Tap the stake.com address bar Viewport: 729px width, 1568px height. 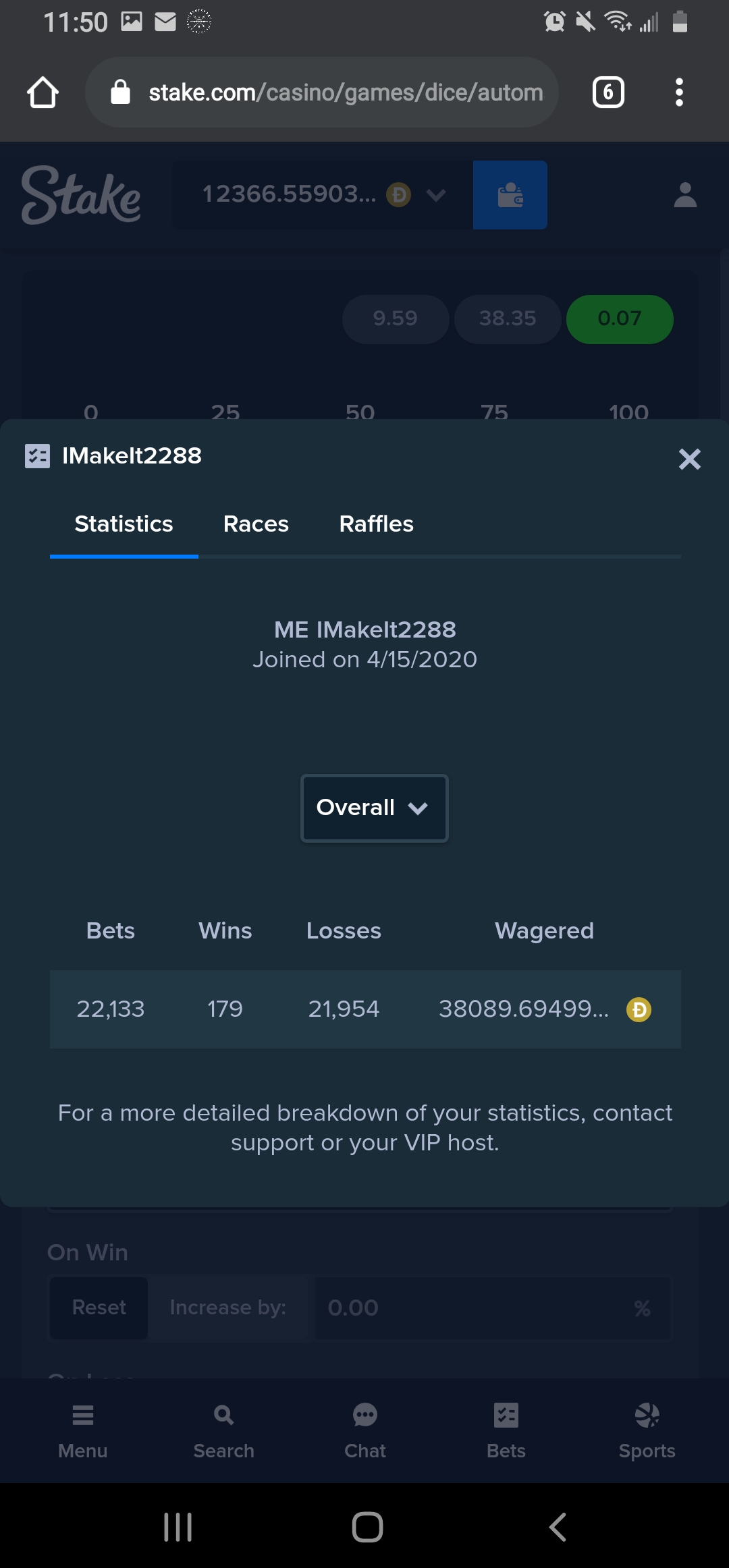tap(322, 92)
